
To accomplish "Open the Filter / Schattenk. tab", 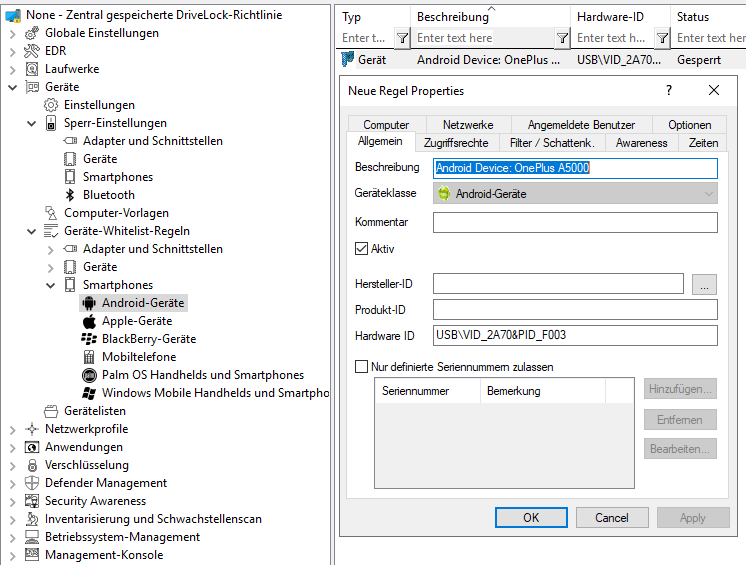I will point(552,143).
